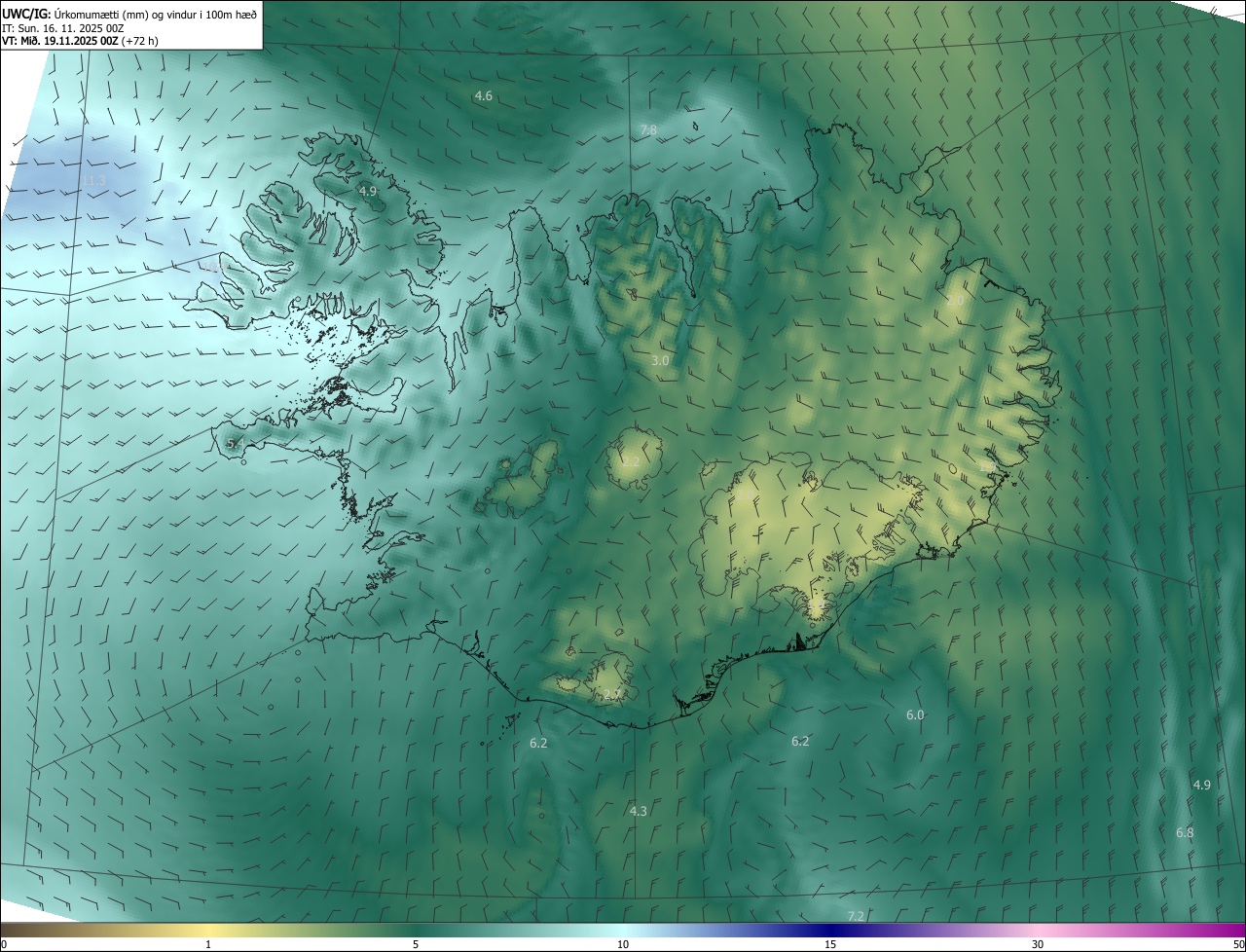Image resolution: width=1246 pixels, height=952 pixels.
Task: Click the "30" tick label on the colour scale
Action: (x=1038, y=945)
